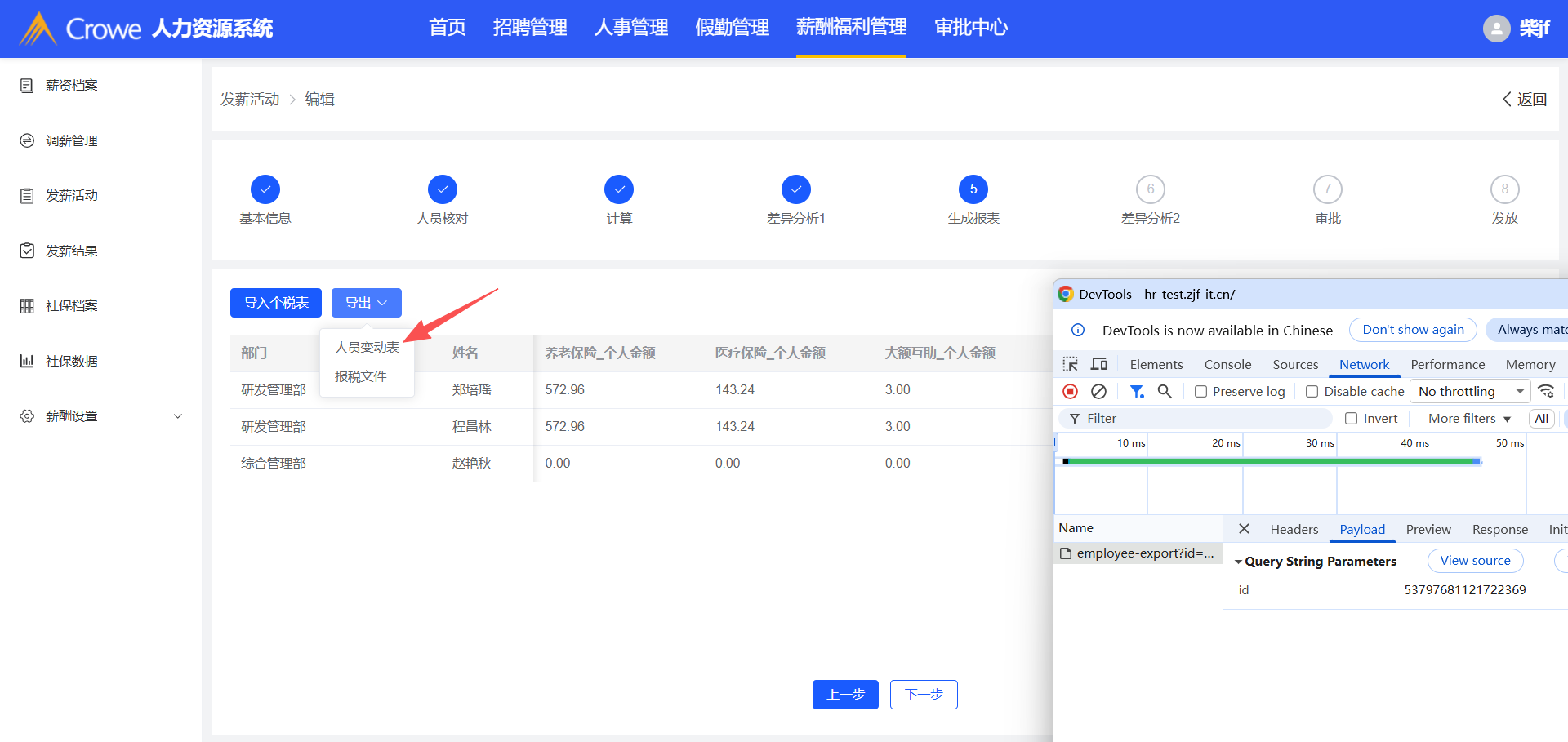
Task: Click the clear network log icon
Action: [1098, 392]
